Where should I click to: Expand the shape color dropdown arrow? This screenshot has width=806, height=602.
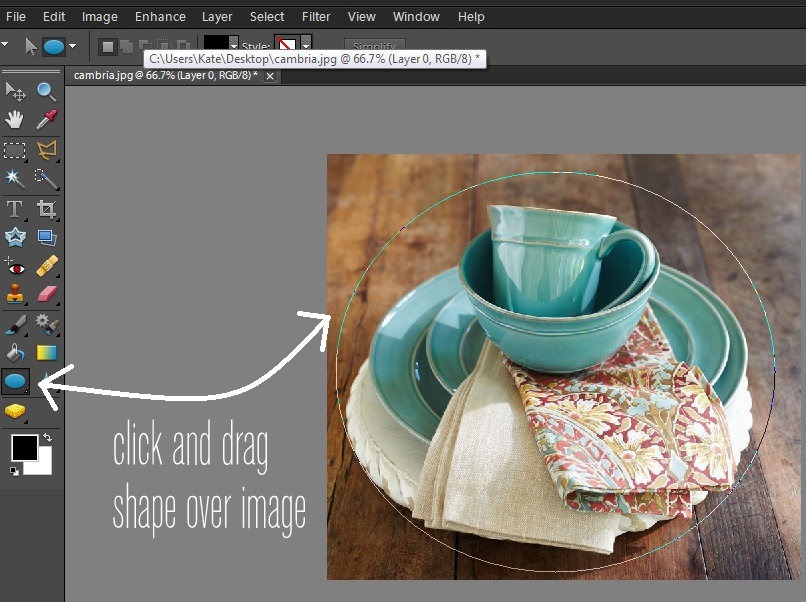pyautogui.click(x=234, y=46)
